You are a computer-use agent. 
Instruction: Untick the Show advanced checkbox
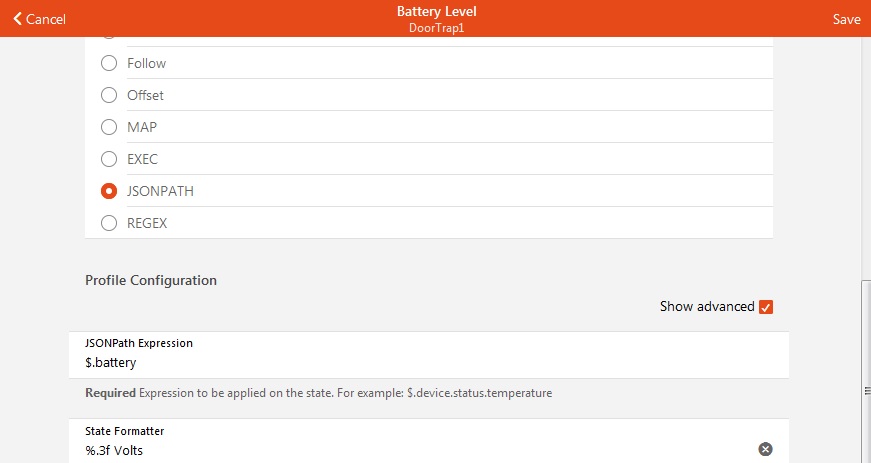pos(766,307)
